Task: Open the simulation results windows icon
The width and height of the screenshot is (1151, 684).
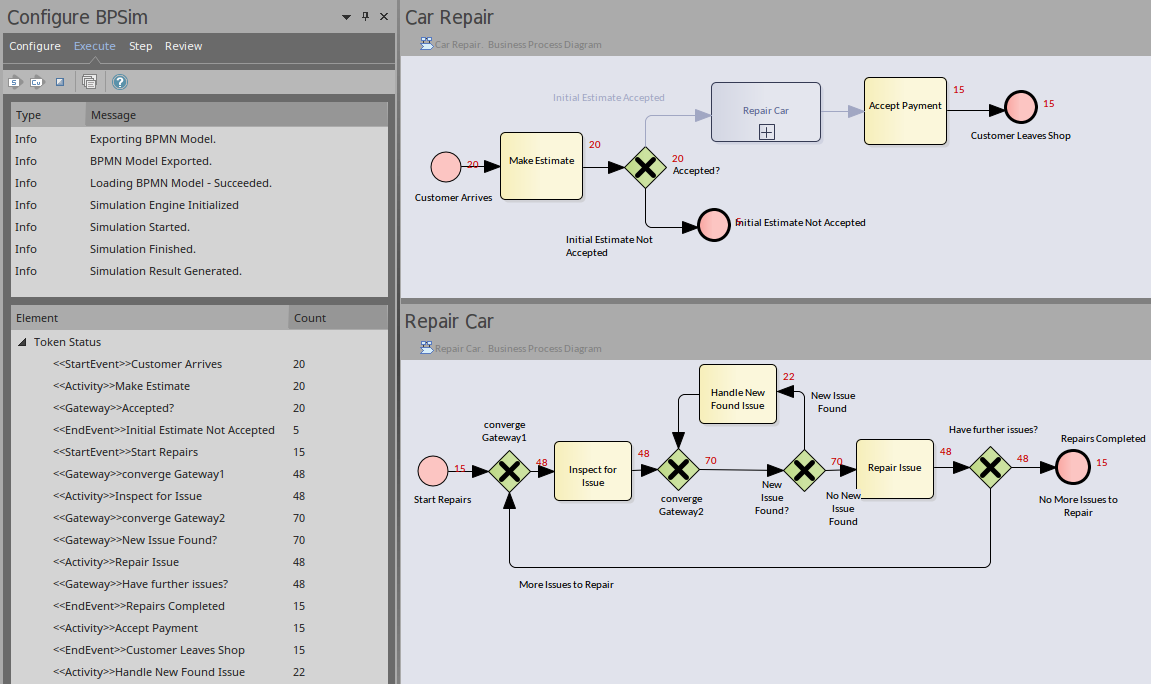Action: pos(89,82)
